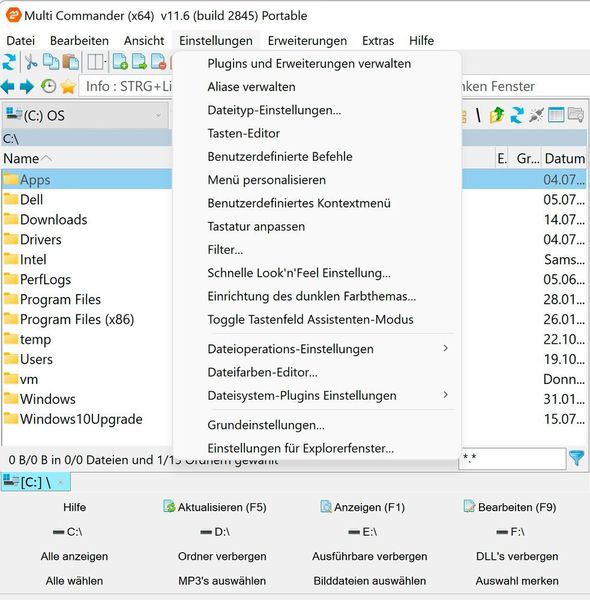Click the blue filter funnel icon
The width and height of the screenshot is (590, 600).
577,458
